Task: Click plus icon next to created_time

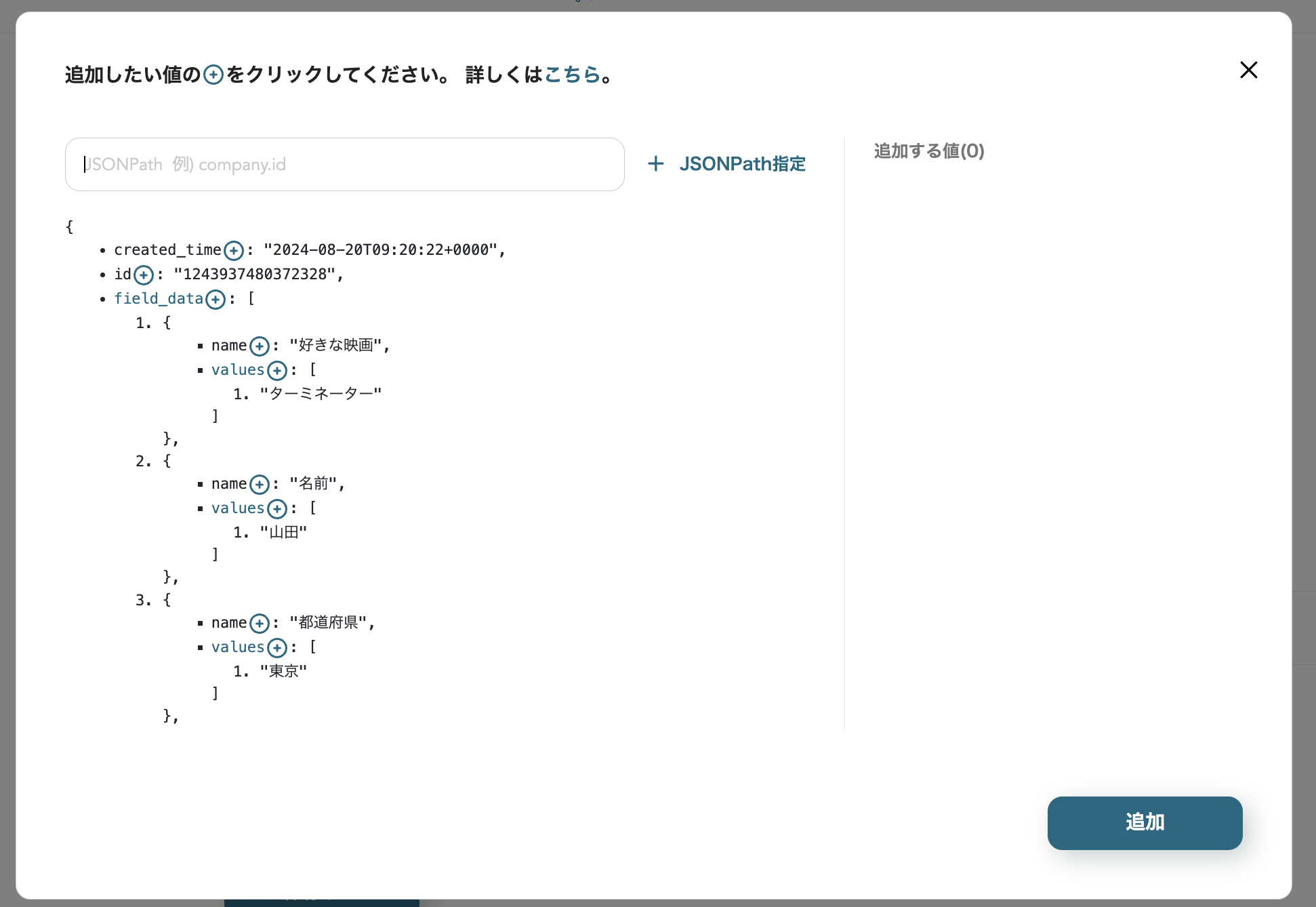Action: tap(234, 251)
